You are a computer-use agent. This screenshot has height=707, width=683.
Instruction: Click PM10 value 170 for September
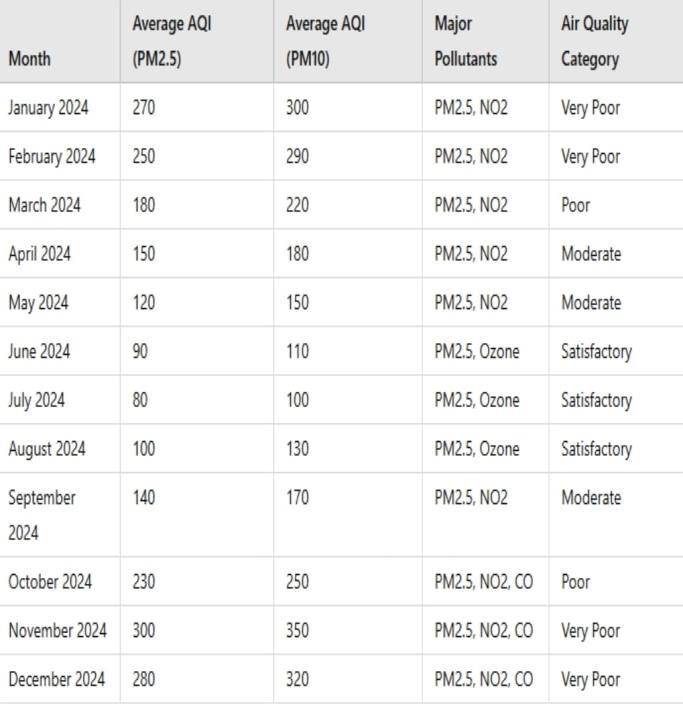(x=297, y=498)
